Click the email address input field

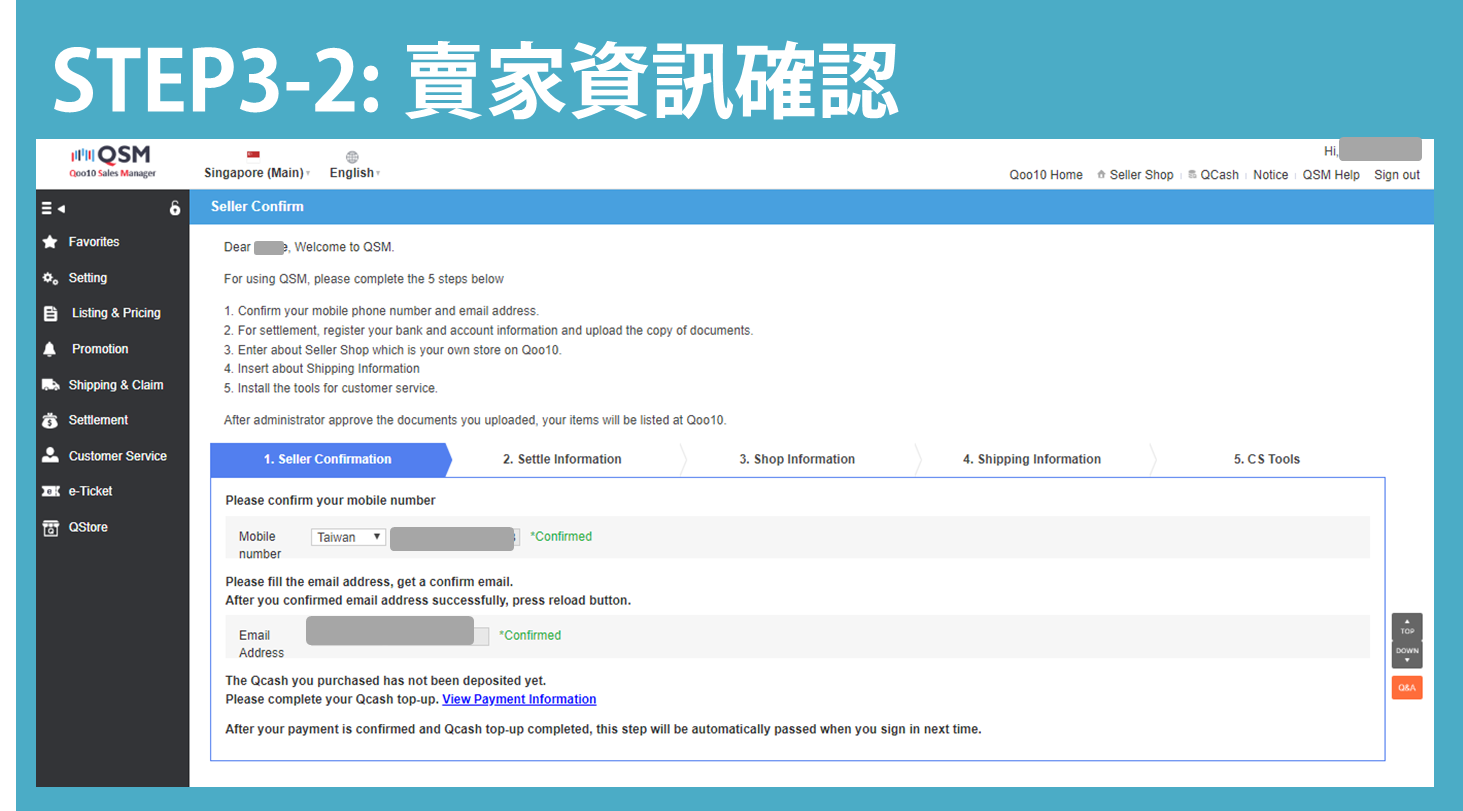397,635
